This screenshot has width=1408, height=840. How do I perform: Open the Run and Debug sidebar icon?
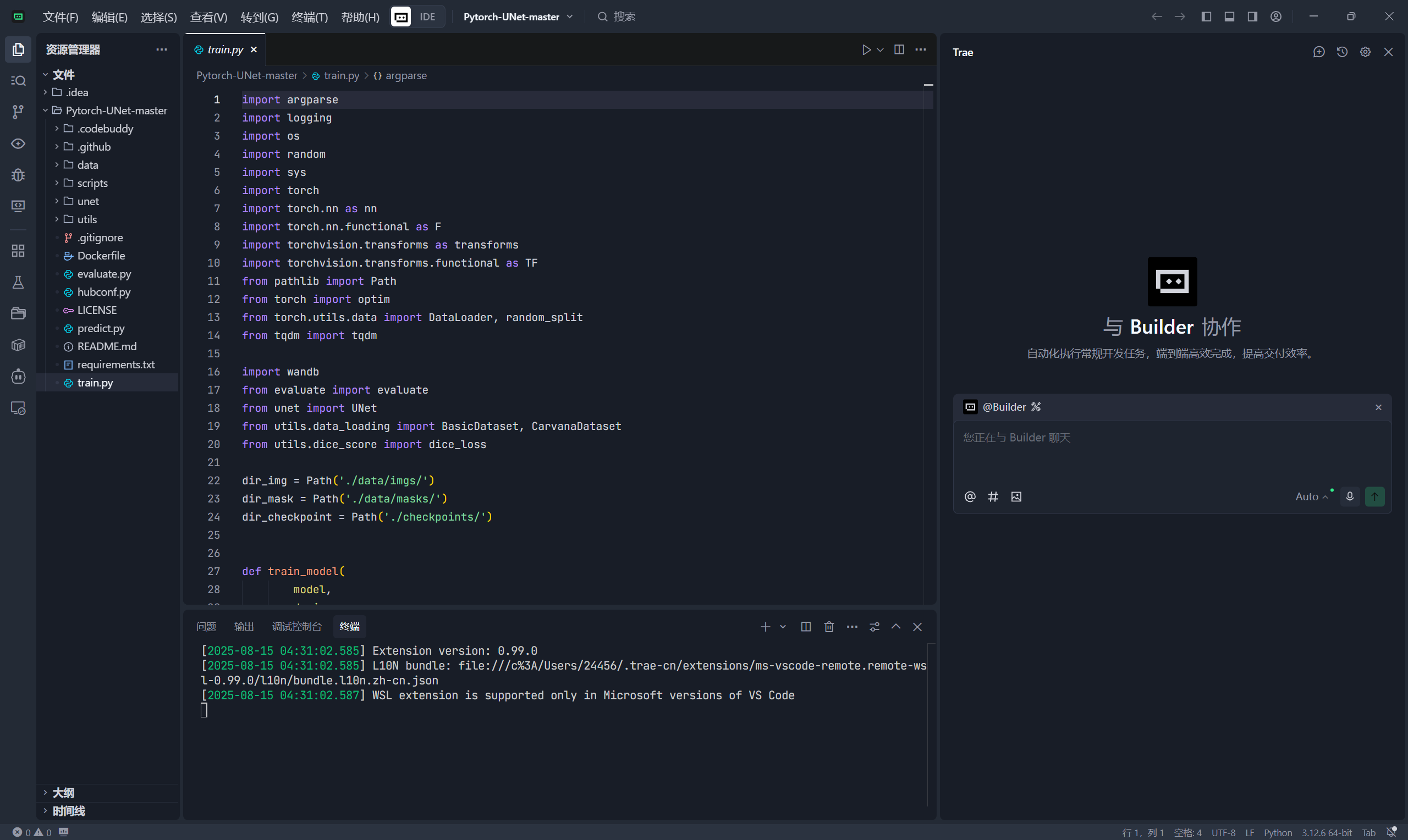18,175
